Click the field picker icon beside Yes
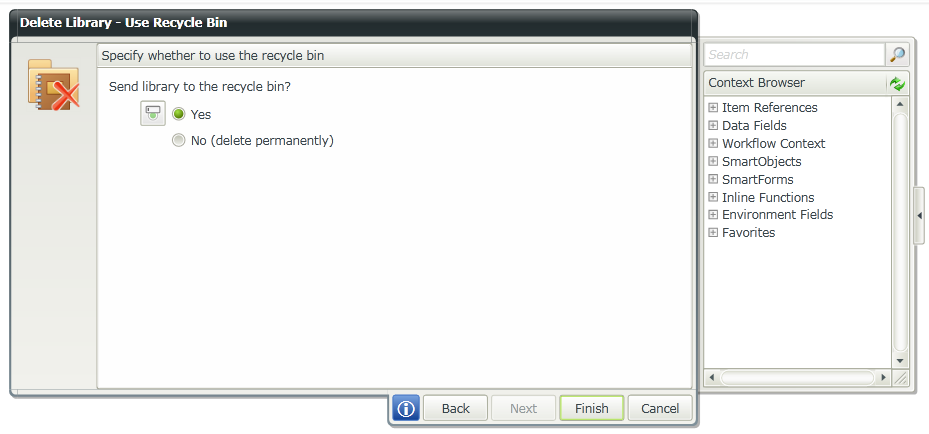The image size is (929, 434). [153, 113]
